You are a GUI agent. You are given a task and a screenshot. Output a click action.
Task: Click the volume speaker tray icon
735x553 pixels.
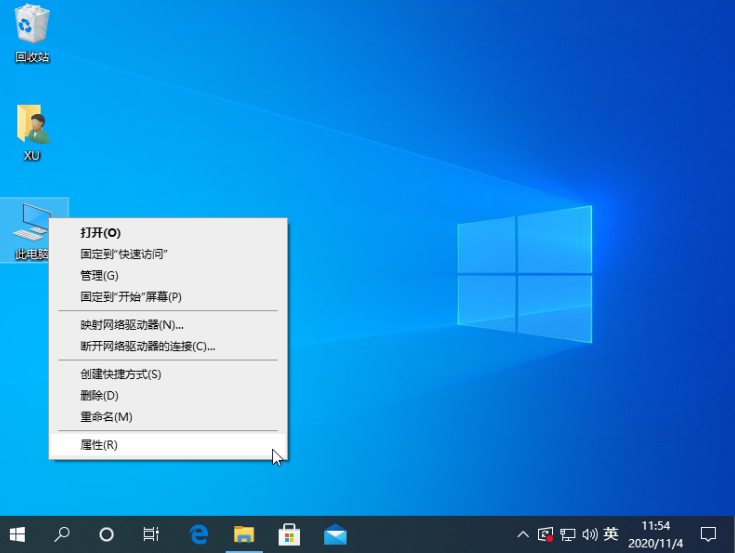589,534
